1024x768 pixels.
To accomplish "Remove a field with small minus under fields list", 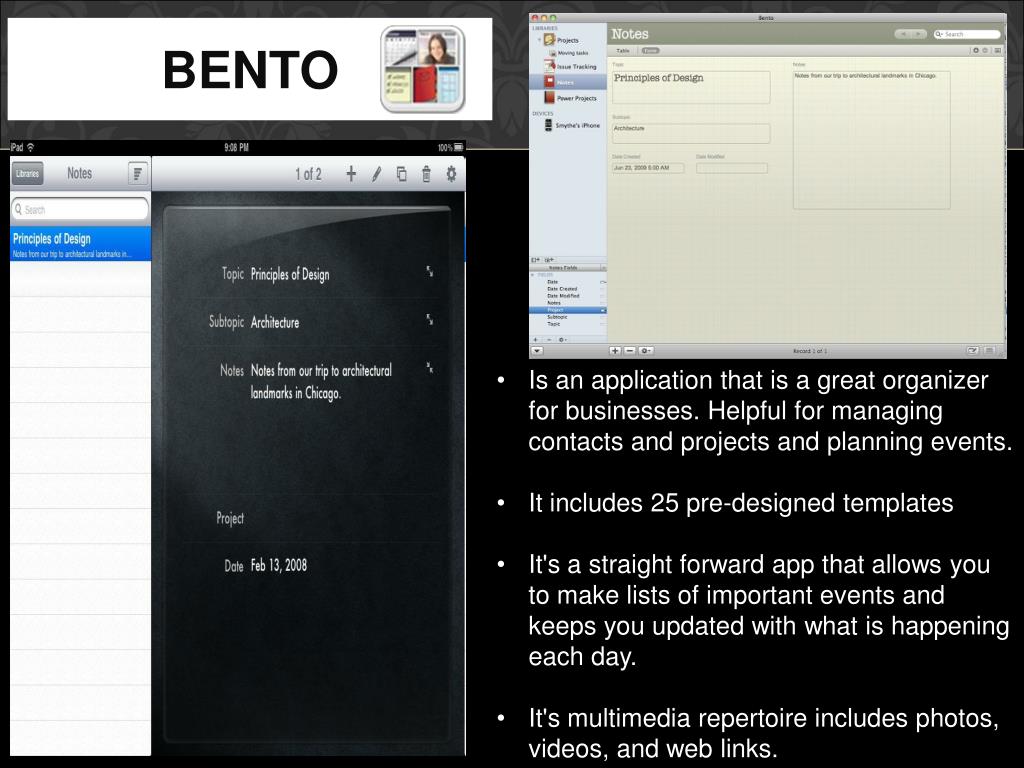I will coord(549,340).
